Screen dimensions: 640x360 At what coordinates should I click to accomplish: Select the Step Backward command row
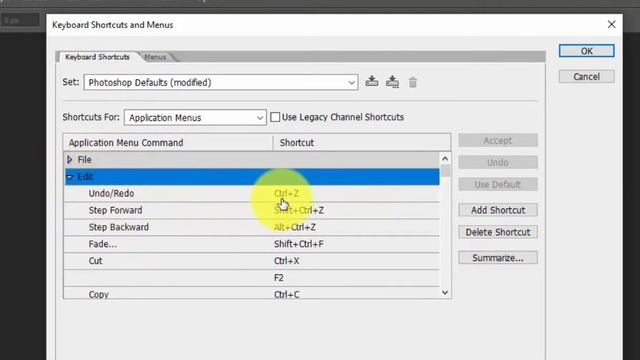(252, 227)
